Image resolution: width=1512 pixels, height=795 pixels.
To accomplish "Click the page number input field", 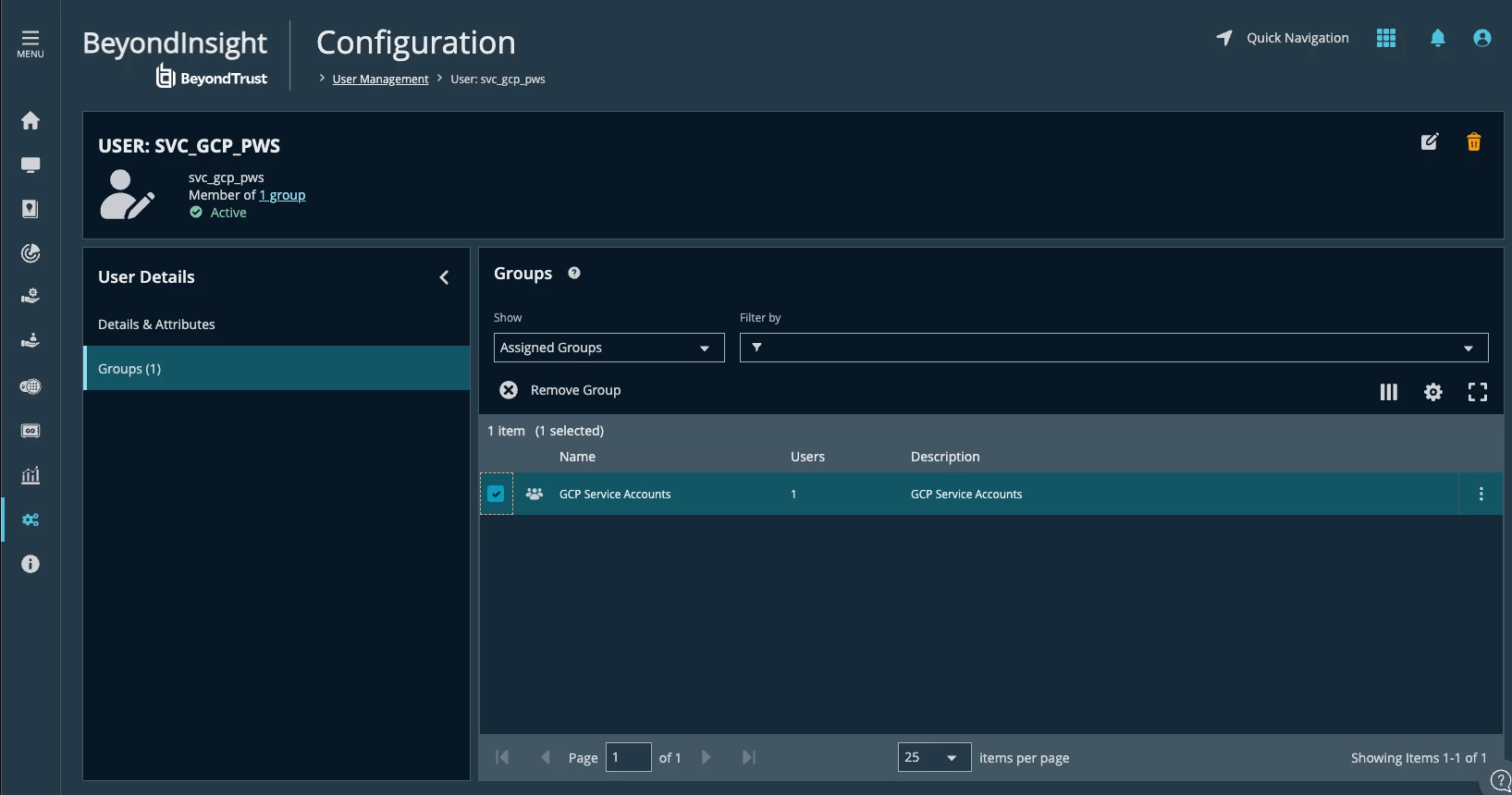I will [629, 757].
